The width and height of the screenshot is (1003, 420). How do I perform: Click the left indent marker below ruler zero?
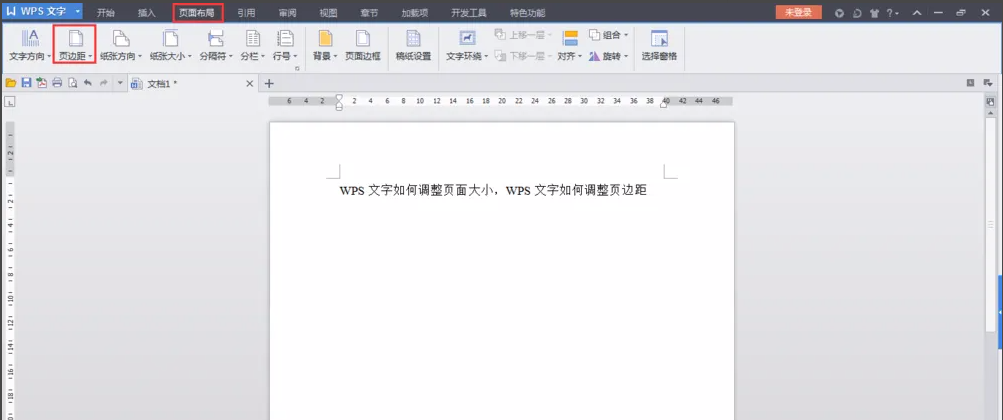coord(339,105)
